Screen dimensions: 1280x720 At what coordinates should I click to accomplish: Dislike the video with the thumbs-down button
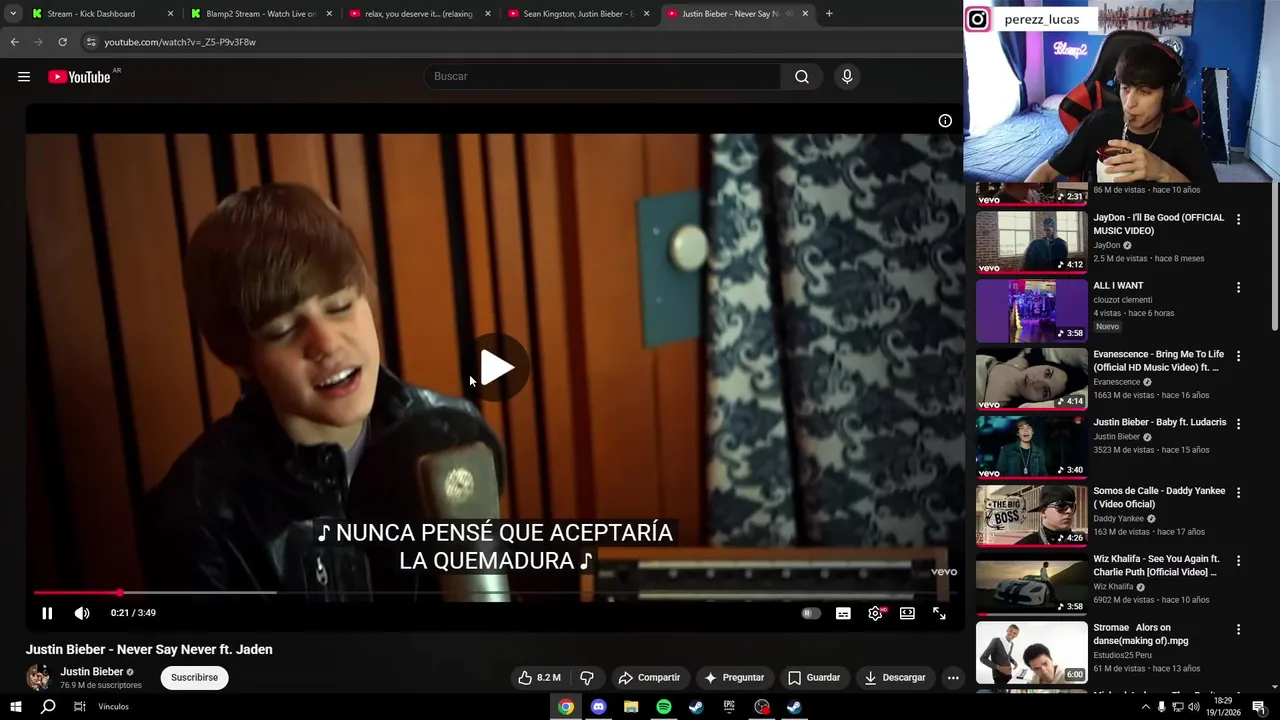tap(587, 677)
